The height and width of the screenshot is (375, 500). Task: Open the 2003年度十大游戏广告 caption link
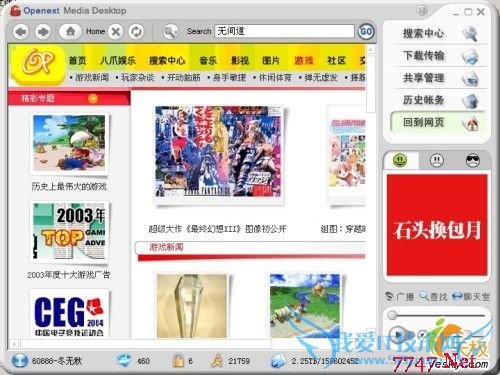coord(69,275)
